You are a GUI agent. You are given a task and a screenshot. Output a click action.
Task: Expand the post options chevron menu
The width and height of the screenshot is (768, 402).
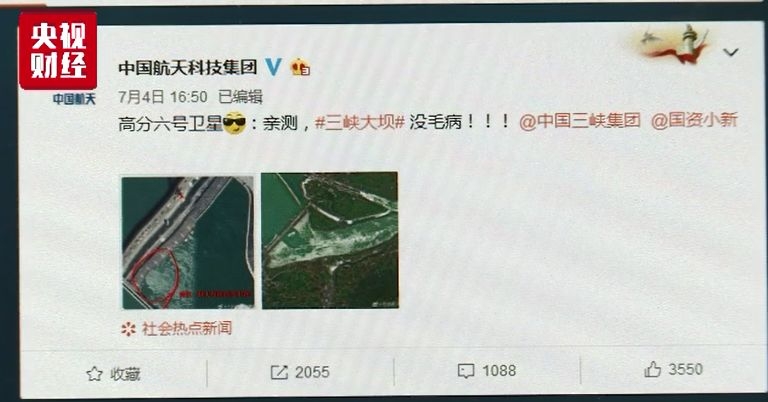pos(731,52)
